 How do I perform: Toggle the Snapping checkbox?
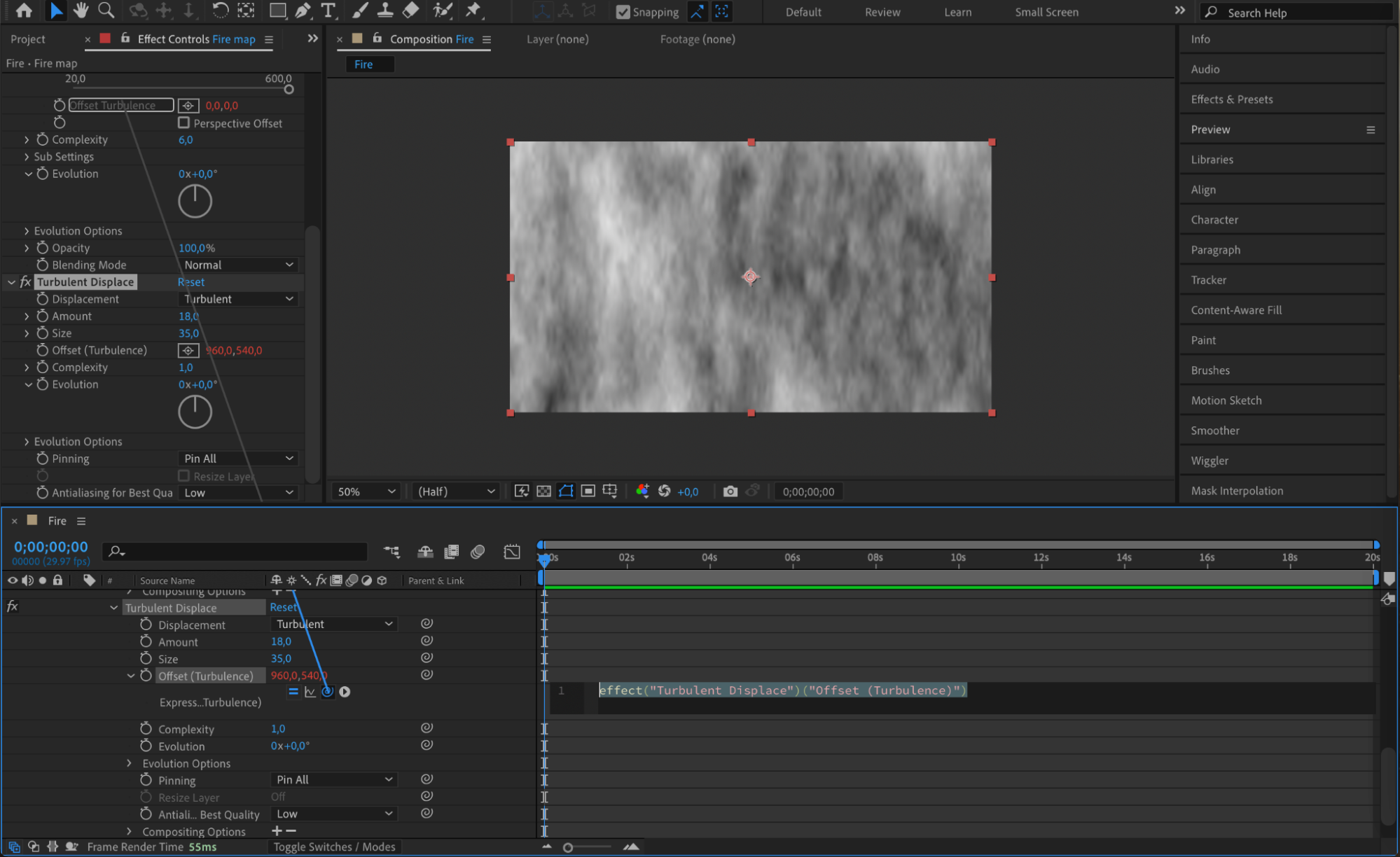pyautogui.click(x=623, y=12)
